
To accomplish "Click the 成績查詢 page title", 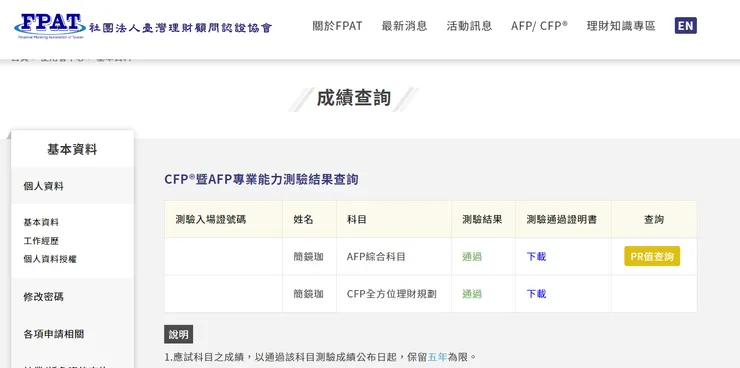I will point(353,98).
